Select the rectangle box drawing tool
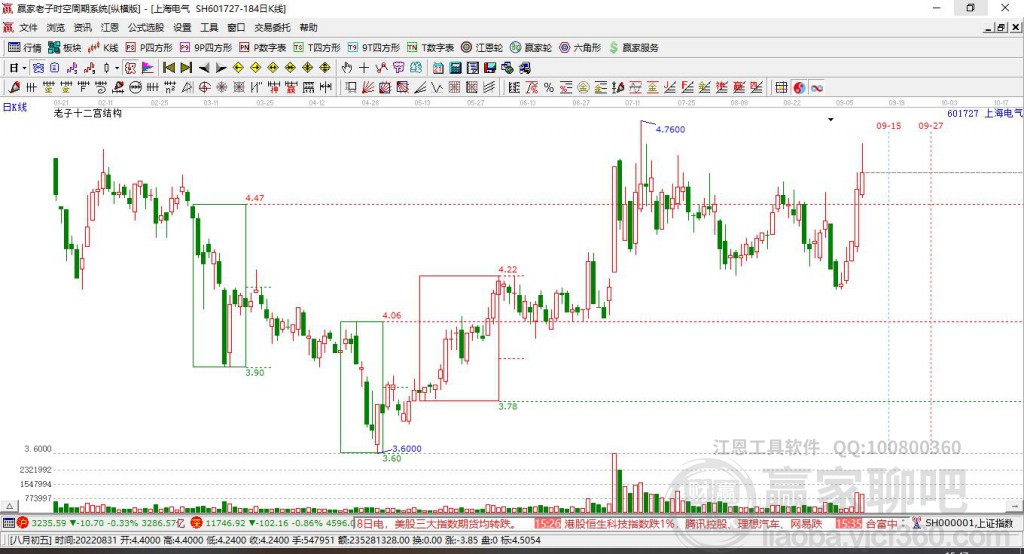This screenshot has height=554, width=1024. (x=351, y=88)
